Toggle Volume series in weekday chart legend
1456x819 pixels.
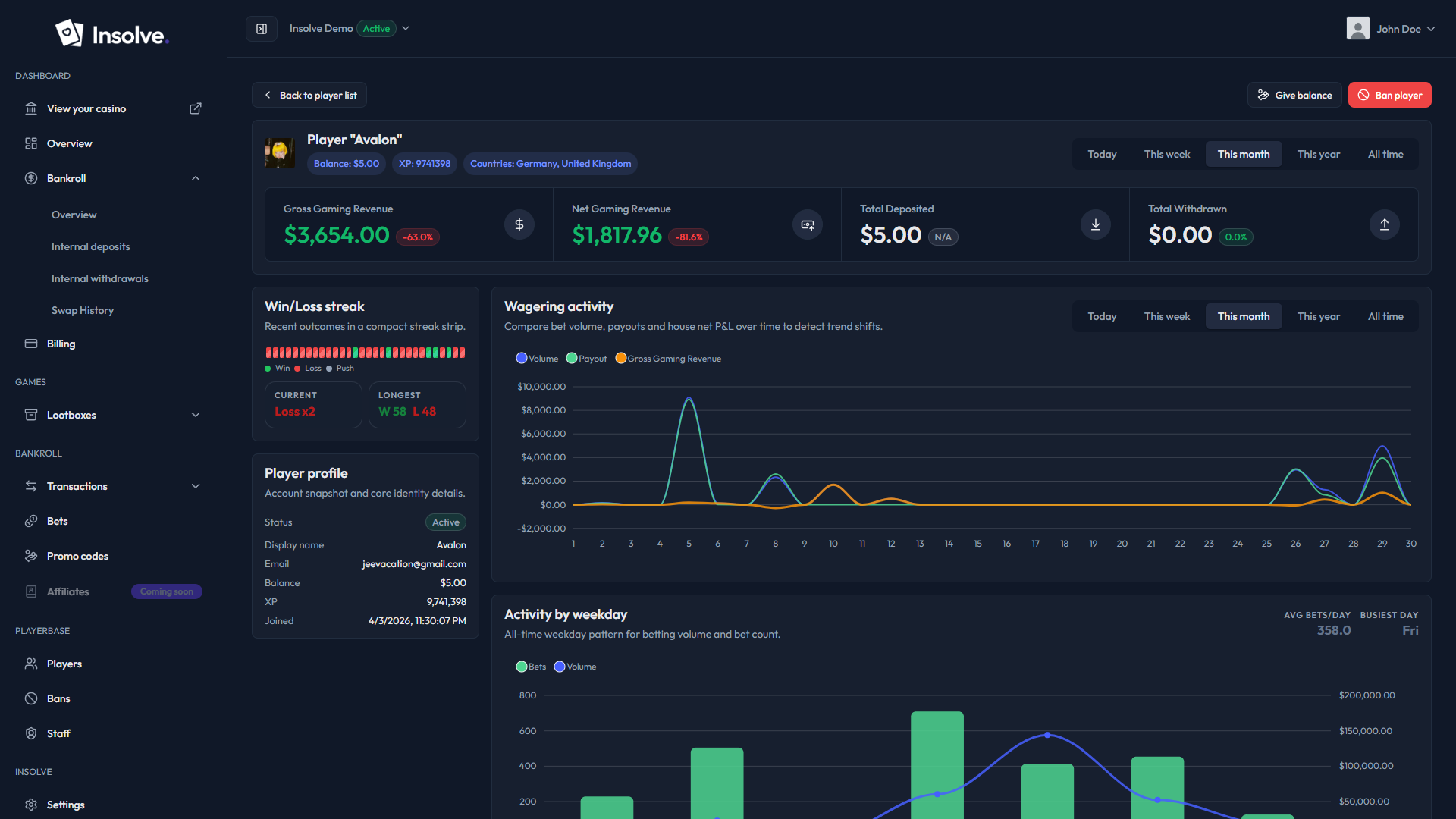[575, 667]
